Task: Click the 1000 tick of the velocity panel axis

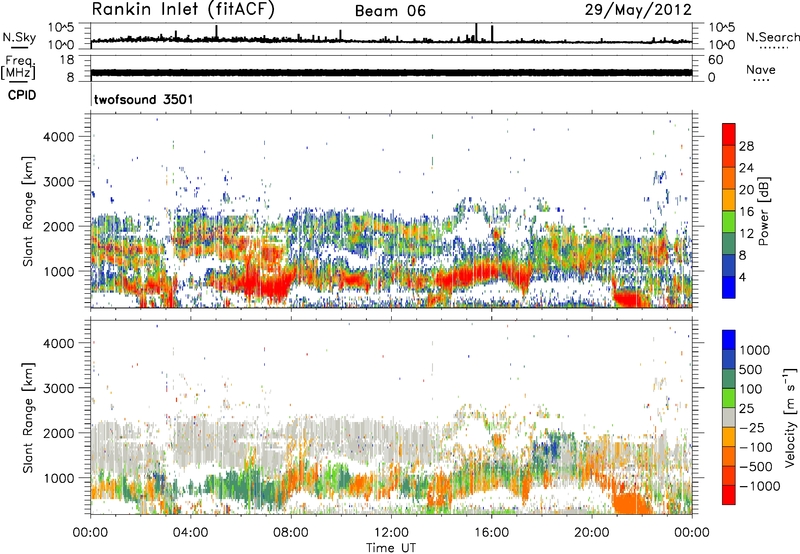Action: (x=59, y=478)
